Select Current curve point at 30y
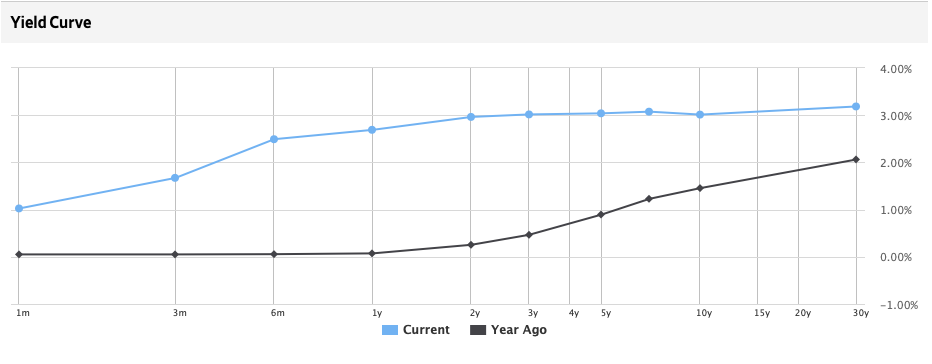Viewport: 932px width, 364px height. [856, 106]
